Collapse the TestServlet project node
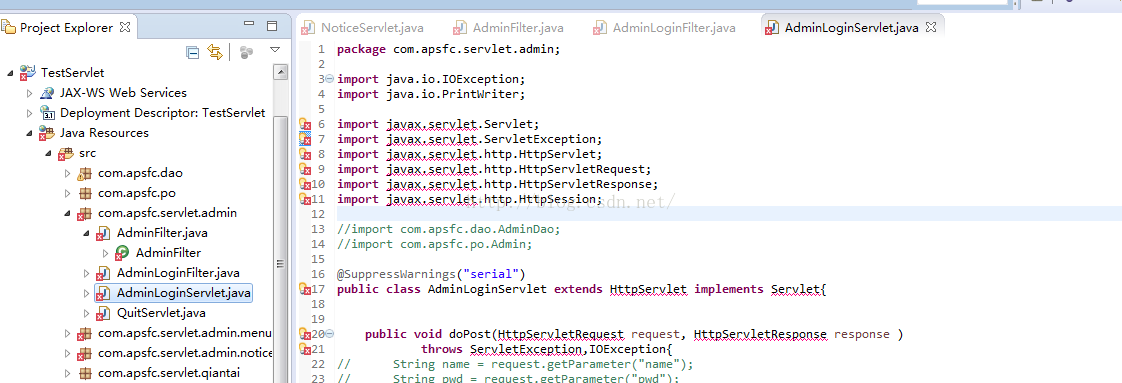This screenshot has height=383, width=1122. (11, 73)
